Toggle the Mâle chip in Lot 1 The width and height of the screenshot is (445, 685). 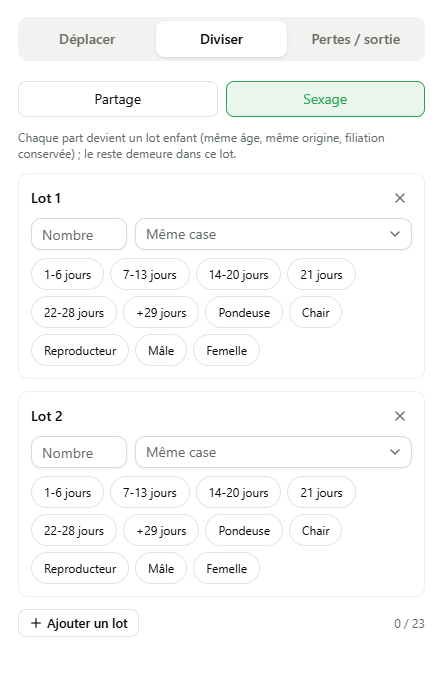tap(161, 350)
